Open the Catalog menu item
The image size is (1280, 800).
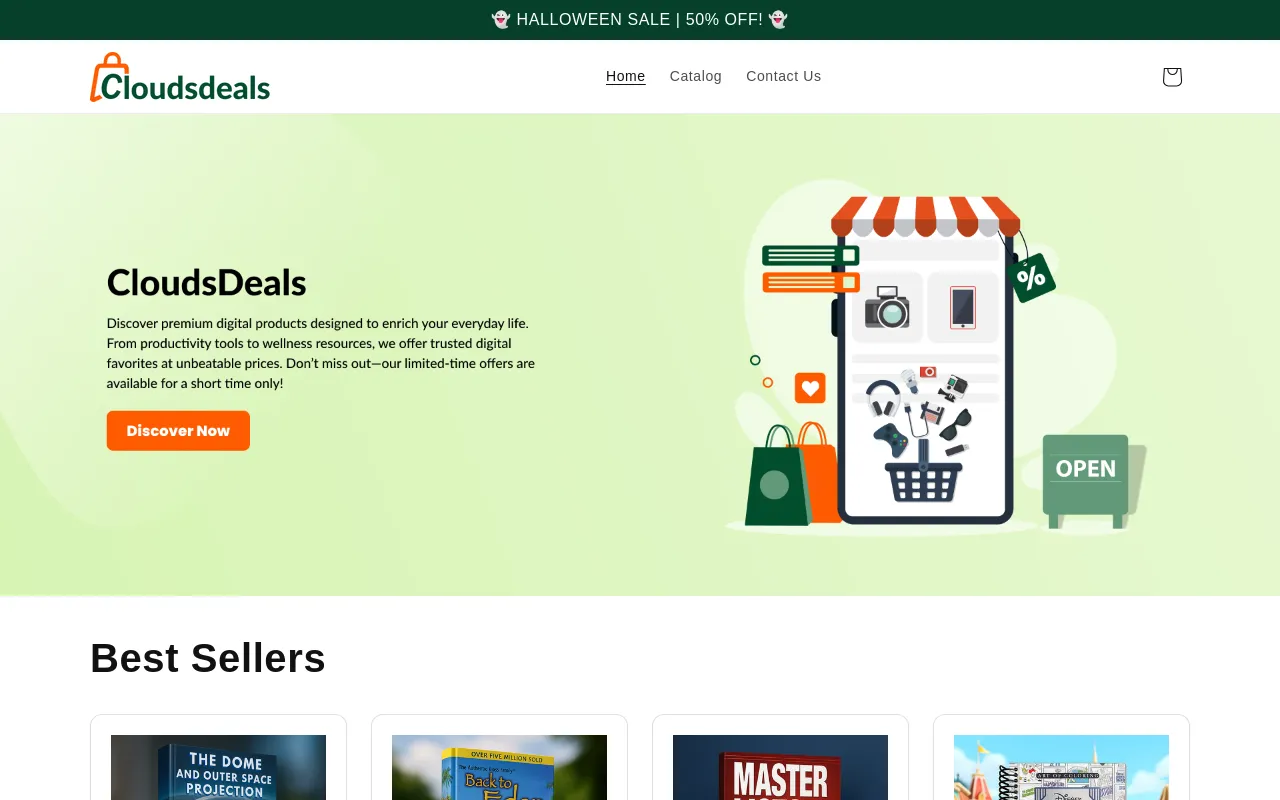(696, 76)
